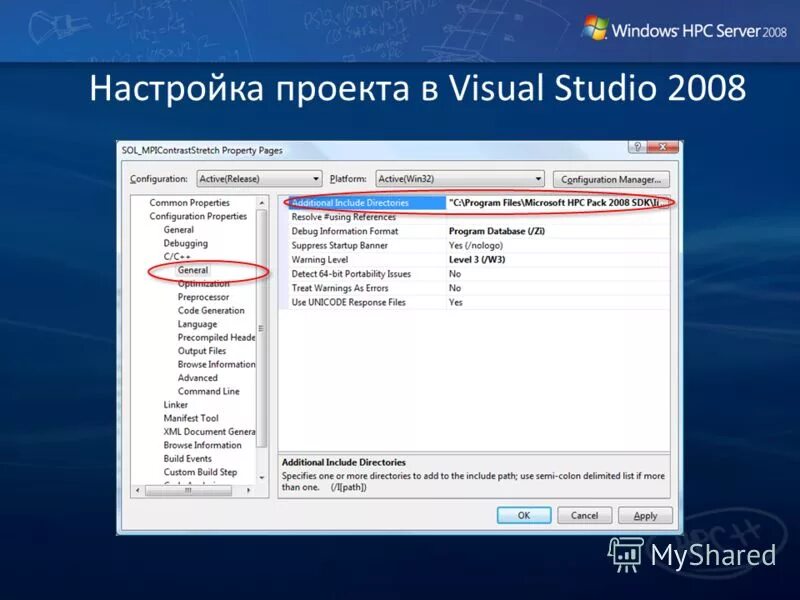
Task: Select the C/C++ tree node
Action: (177, 257)
